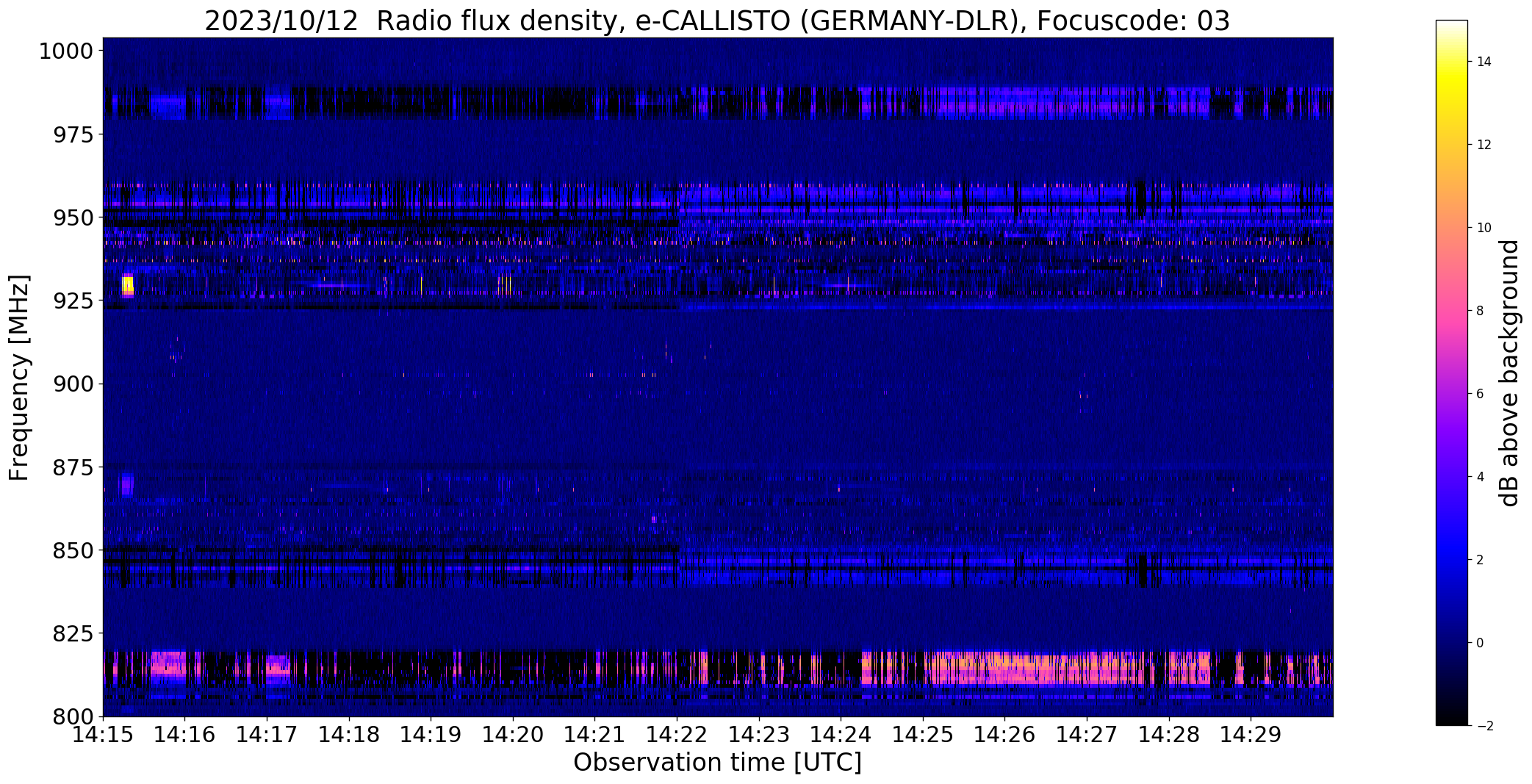Click the 14:18 time tick label
The image size is (1532, 784).
tap(349, 735)
